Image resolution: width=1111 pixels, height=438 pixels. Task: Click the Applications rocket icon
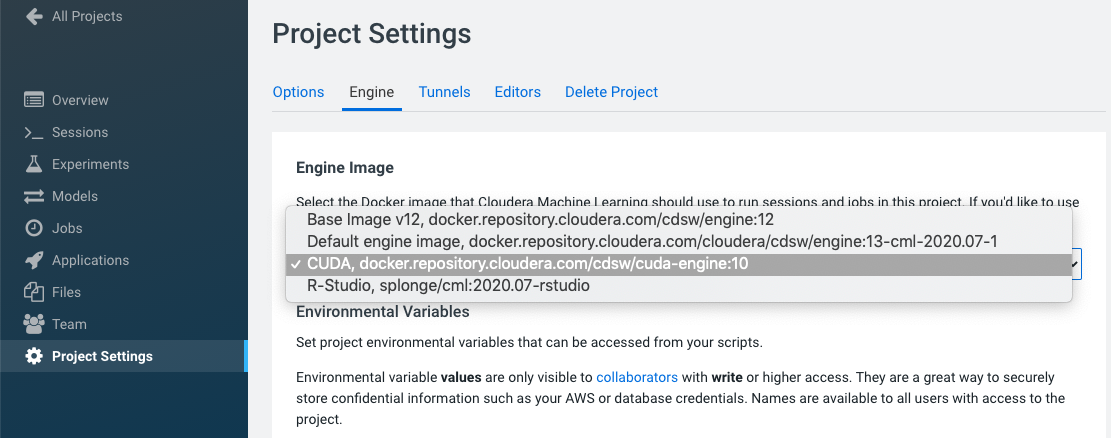tap(34, 260)
